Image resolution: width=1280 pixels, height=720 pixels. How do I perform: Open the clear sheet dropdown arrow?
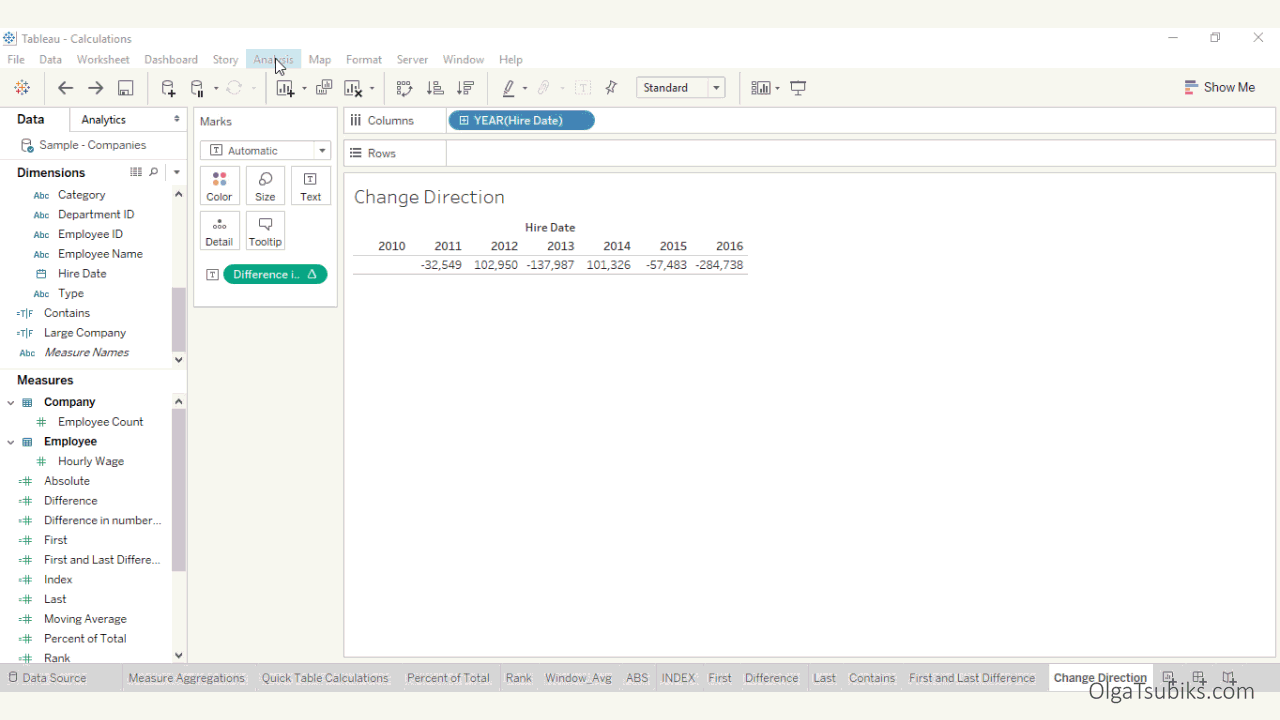coord(371,89)
